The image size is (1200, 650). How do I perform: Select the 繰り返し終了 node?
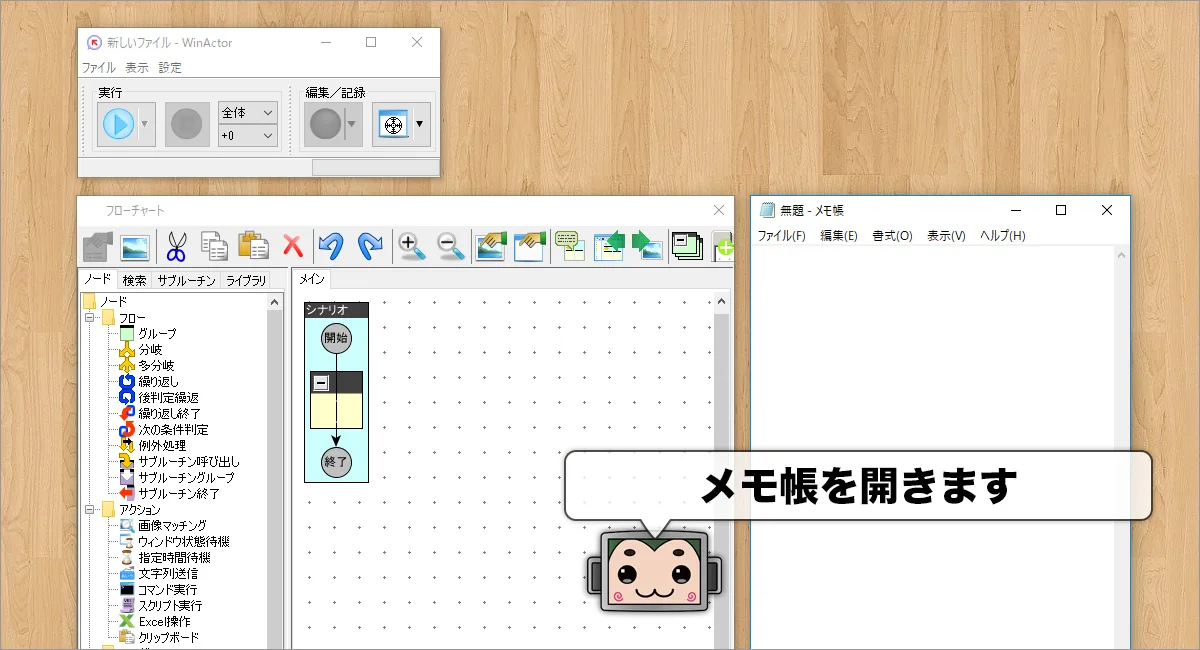click(x=169, y=414)
